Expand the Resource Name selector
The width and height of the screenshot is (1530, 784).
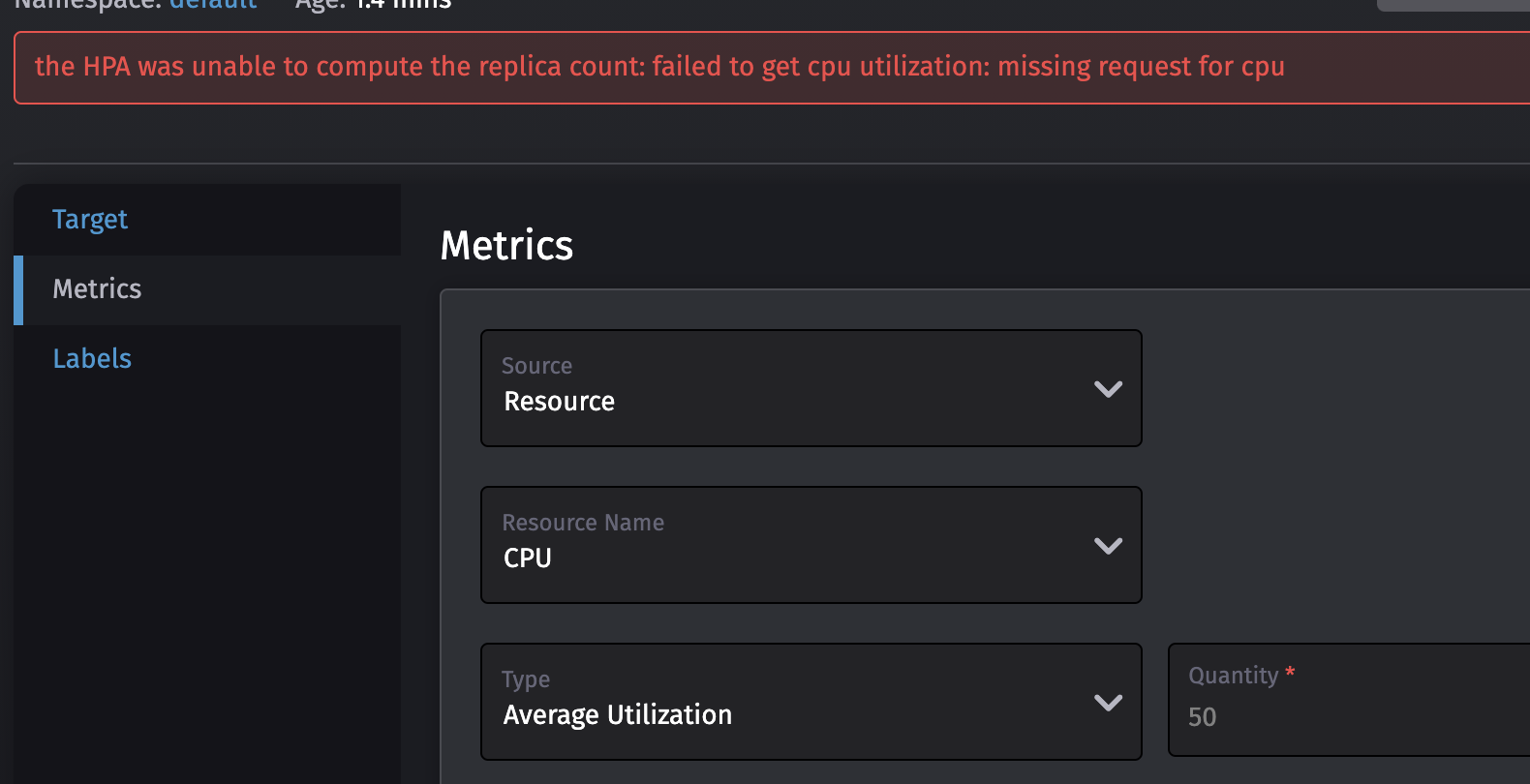tap(811, 545)
